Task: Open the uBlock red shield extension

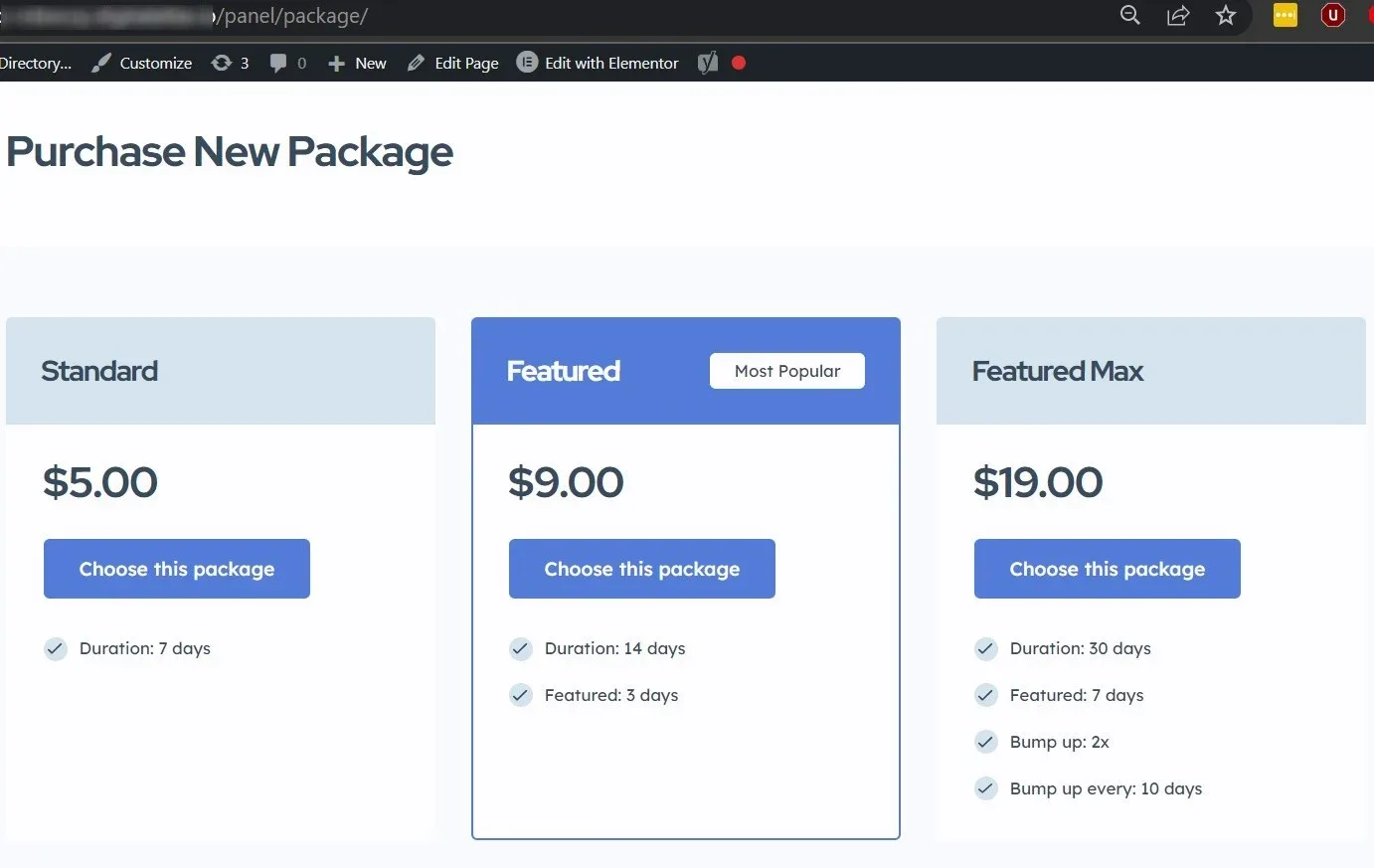Action: pos(1332,15)
